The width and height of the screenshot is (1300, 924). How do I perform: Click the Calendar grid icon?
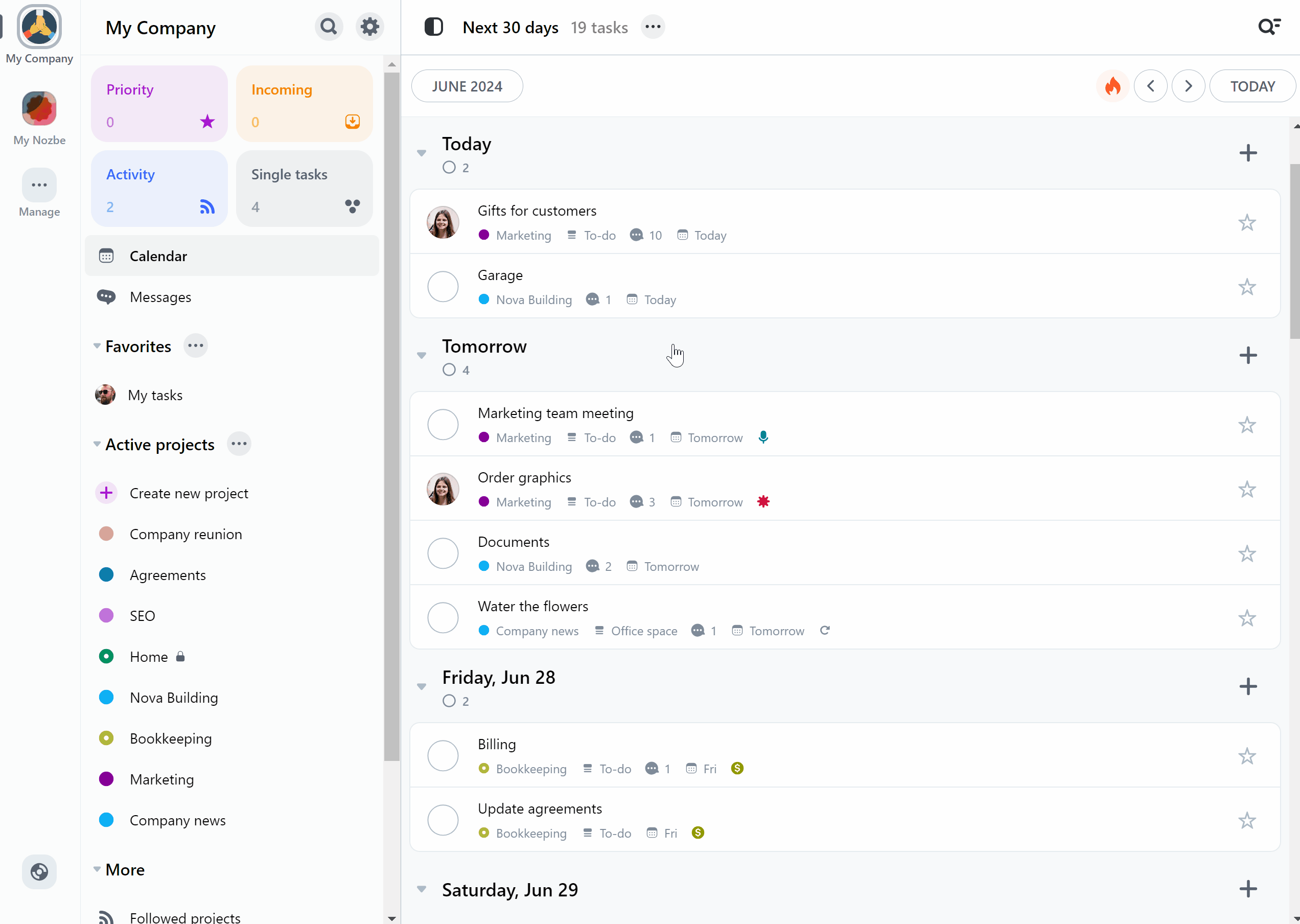pos(106,256)
